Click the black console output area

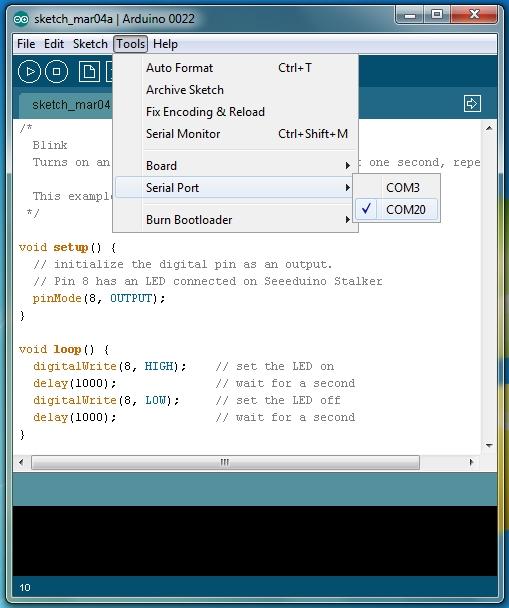click(255, 541)
